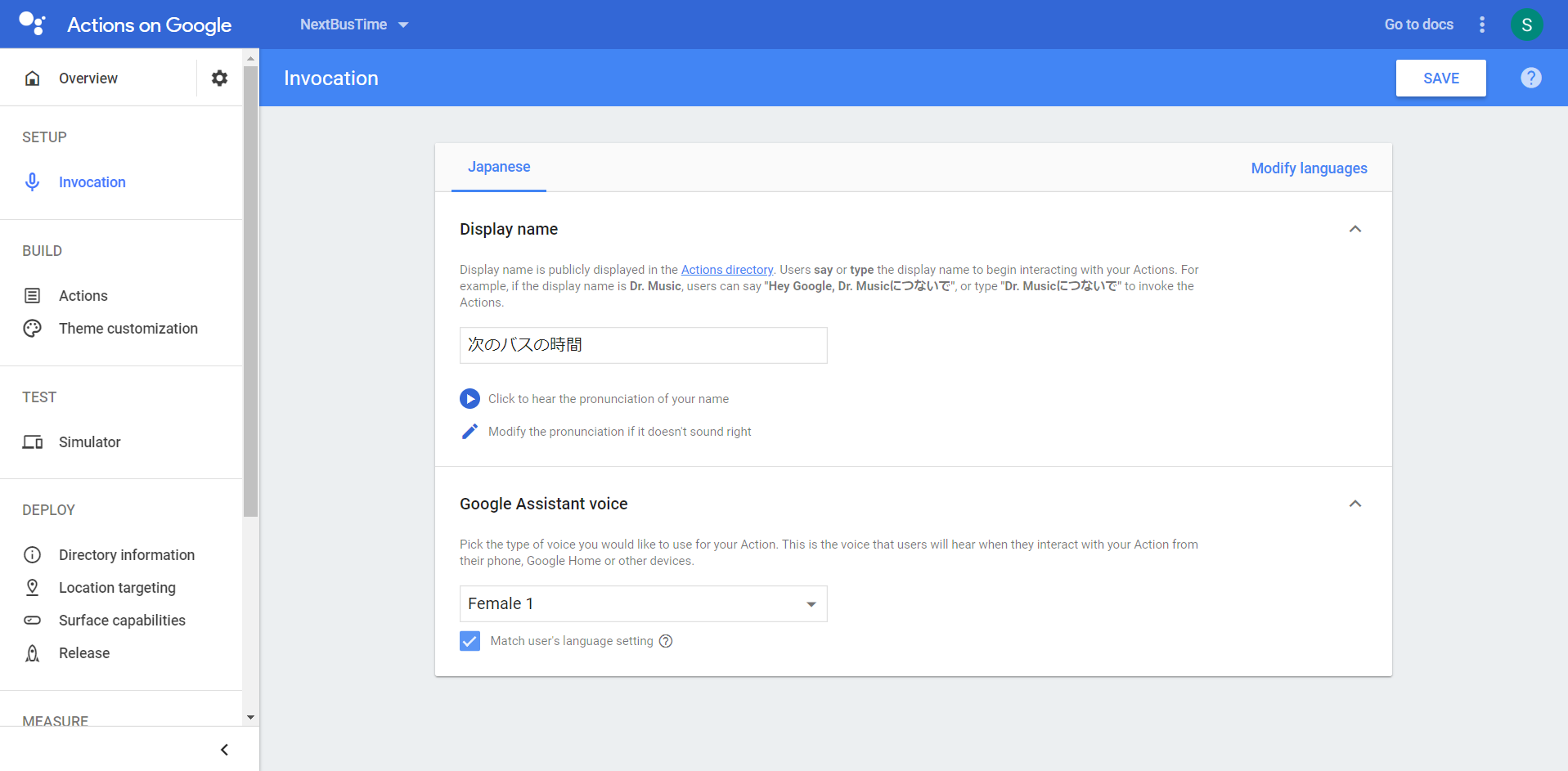This screenshot has height=771, width=1568.
Task: Click the display name input field
Action: pyautogui.click(x=644, y=345)
